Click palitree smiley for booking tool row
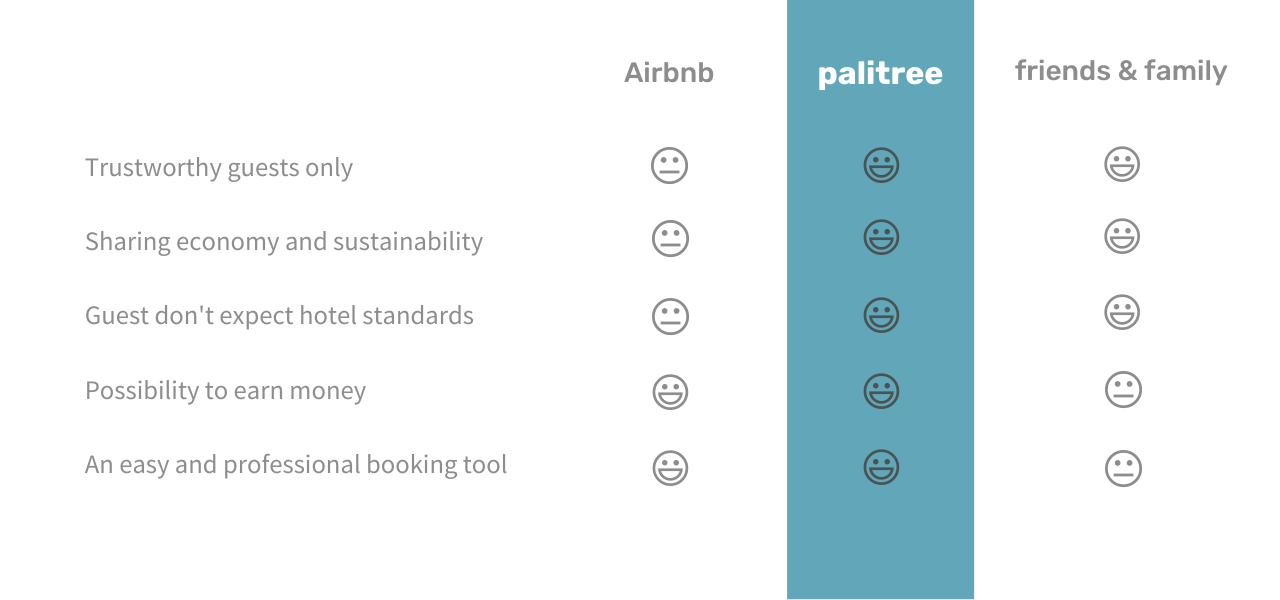This screenshot has height=600, width=1280. click(881, 467)
